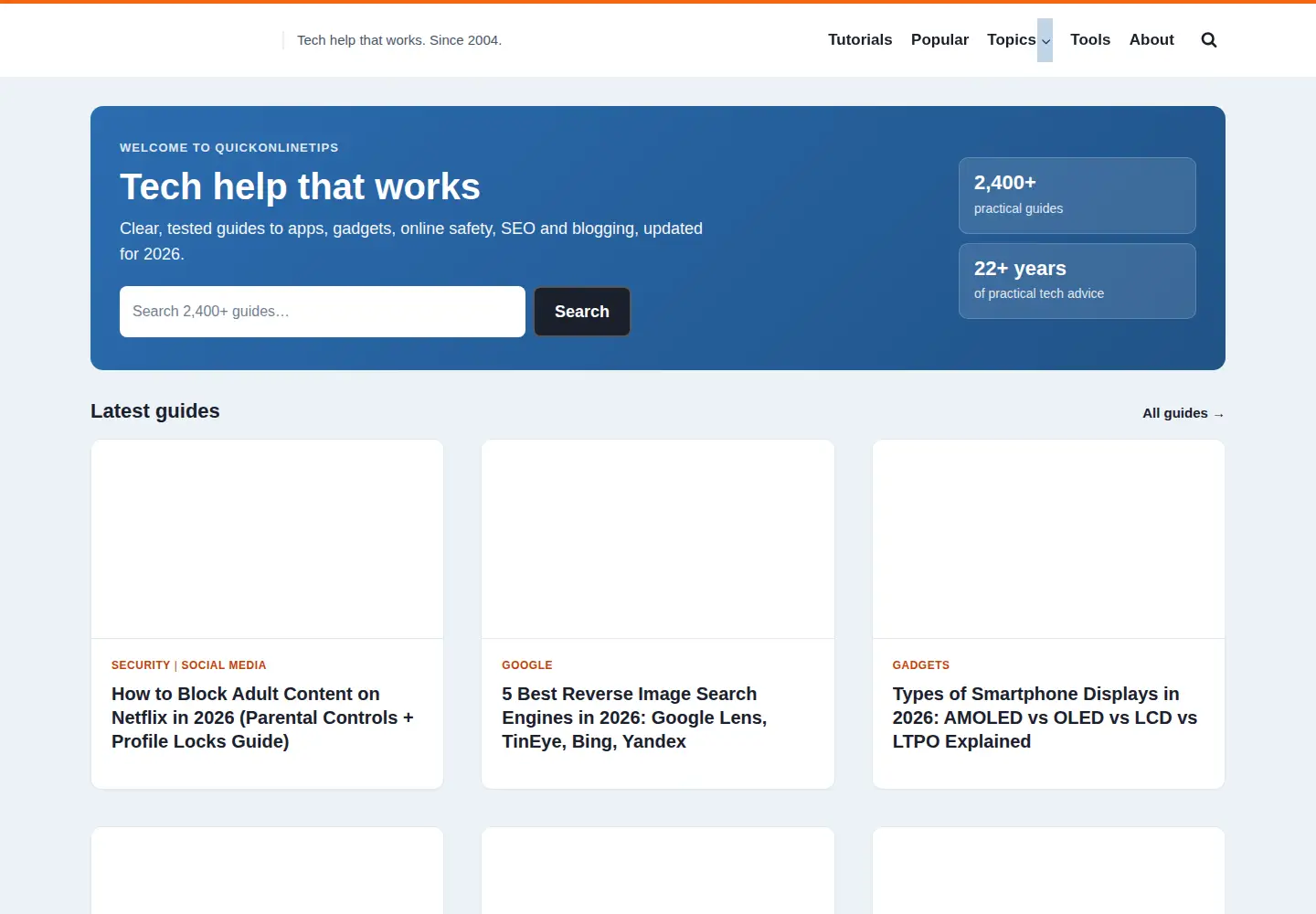Viewport: 1316px width, 914px height.
Task: Click the Netflix guide card thumbnail
Action: pyautogui.click(x=267, y=539)
